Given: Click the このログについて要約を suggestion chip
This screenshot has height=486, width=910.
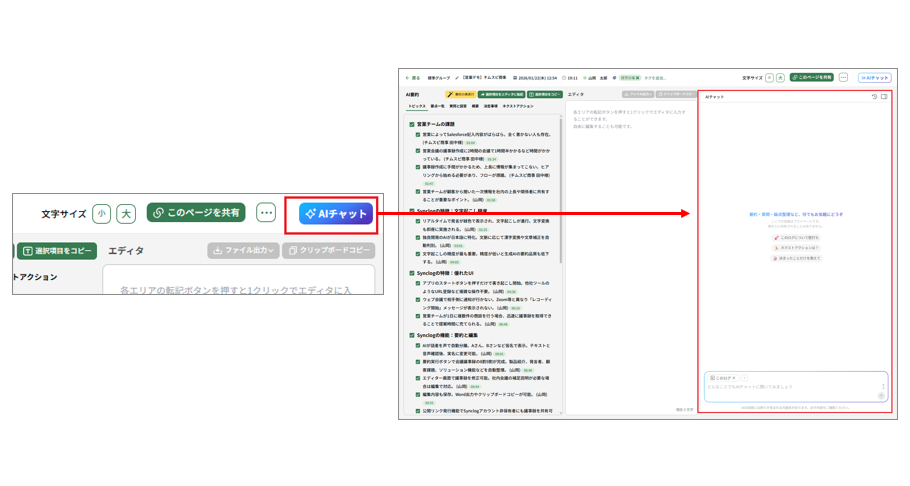Looking at the screenshot, I should (x=796, y=237).
